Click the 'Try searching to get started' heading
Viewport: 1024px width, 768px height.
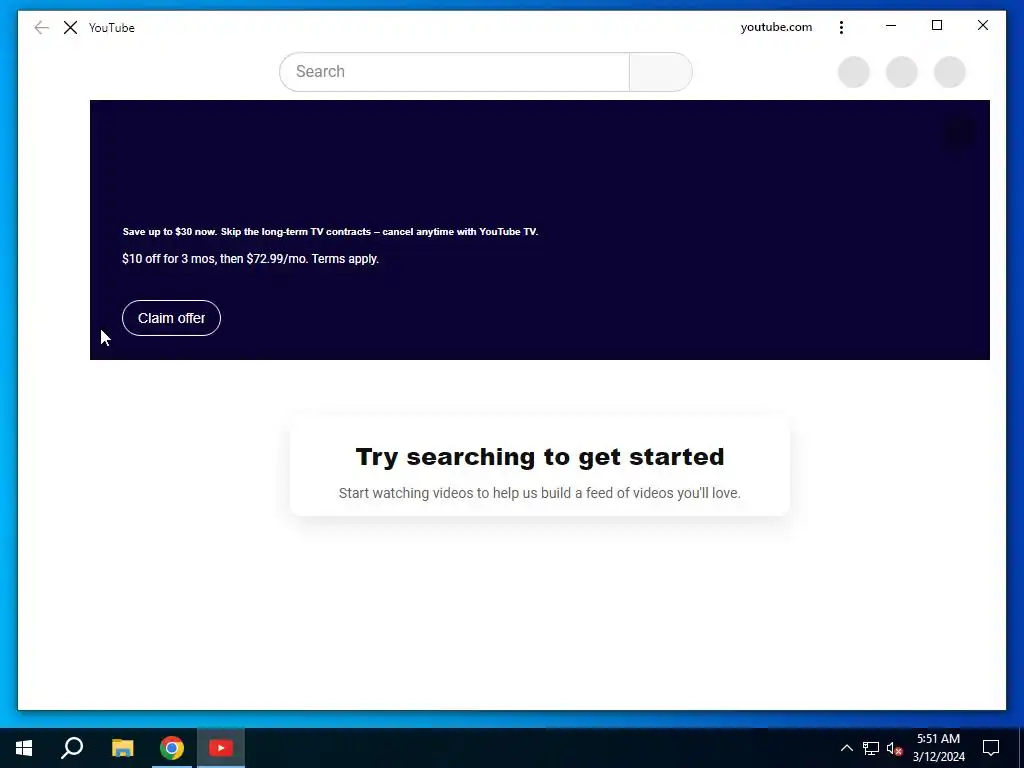point(539,456)
